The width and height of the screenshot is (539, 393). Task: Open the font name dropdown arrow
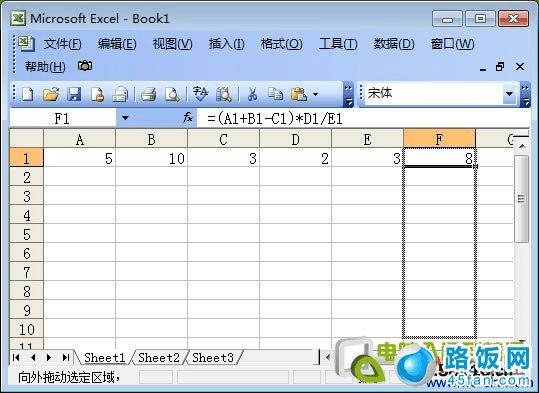click(x=509, y=94)
